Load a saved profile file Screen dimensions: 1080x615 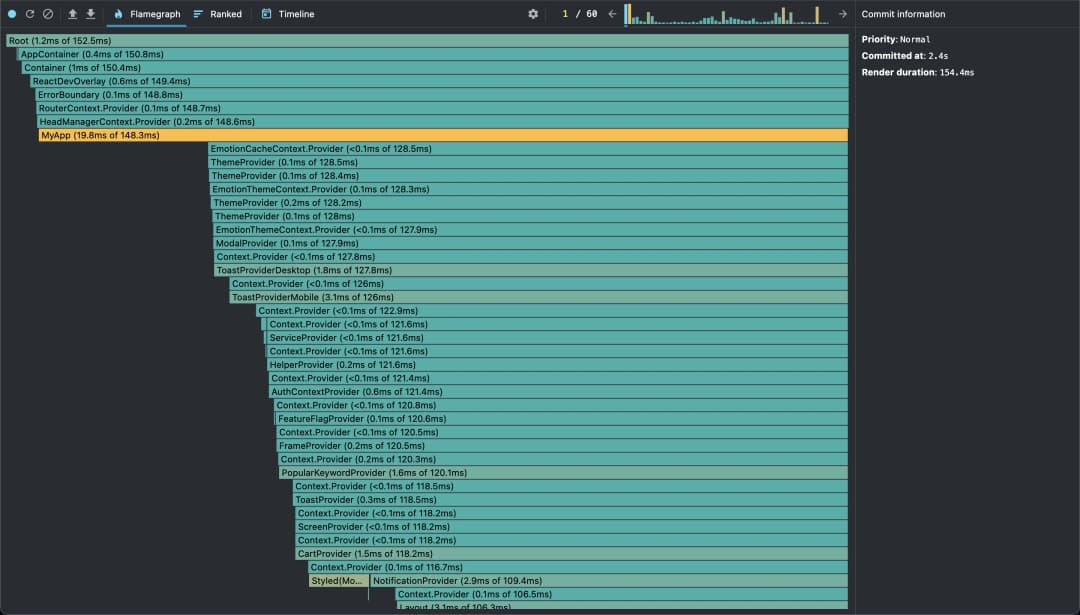click(x=72, y=14)
